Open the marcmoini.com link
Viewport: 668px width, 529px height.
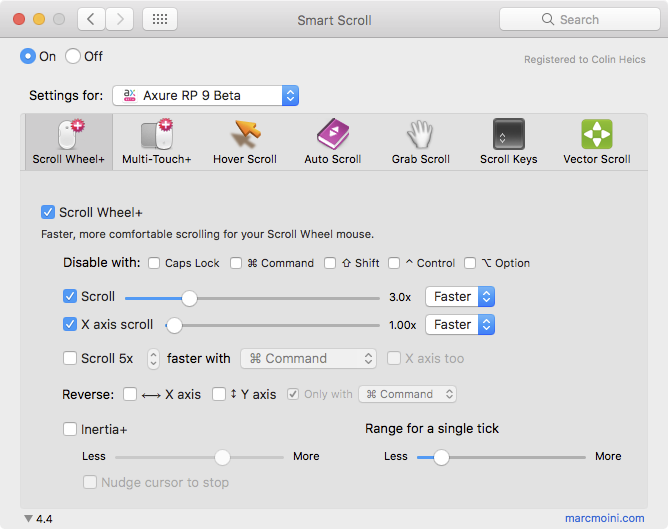605,518
